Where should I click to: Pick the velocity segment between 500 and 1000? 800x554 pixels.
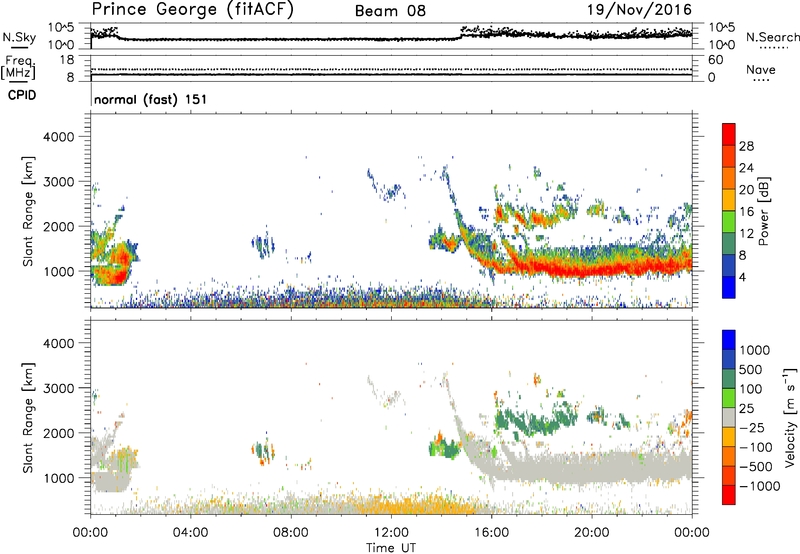point(729,360)
